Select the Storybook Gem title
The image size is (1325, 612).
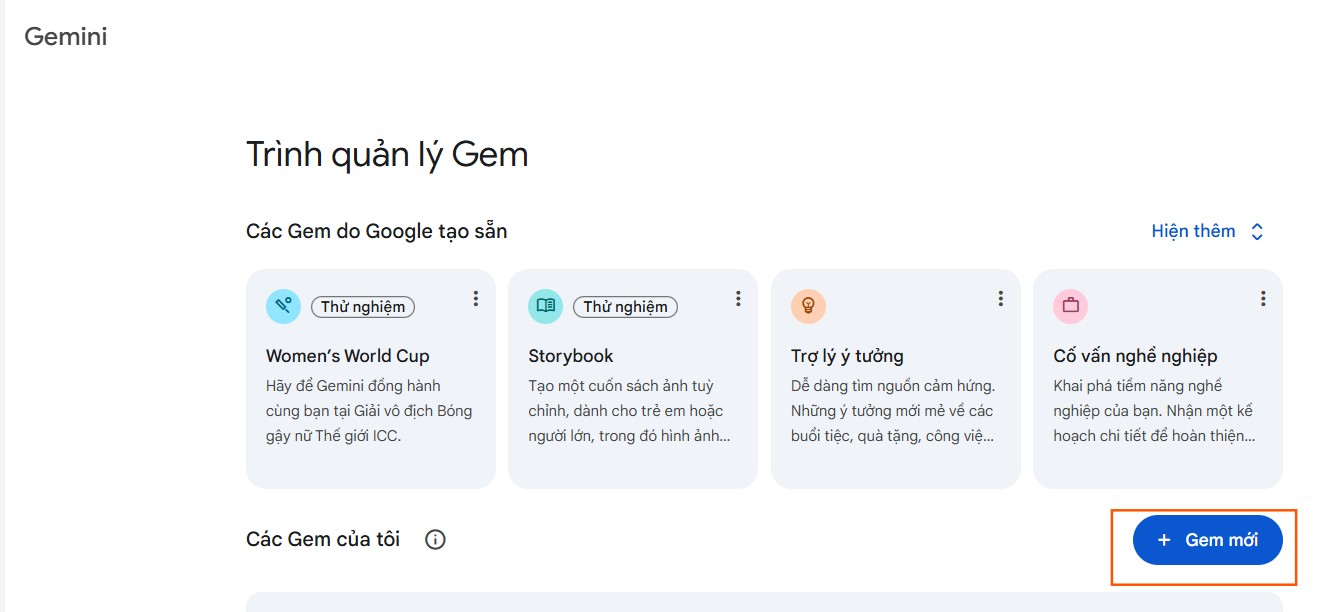pyautogui.click(x=570, y=356)
